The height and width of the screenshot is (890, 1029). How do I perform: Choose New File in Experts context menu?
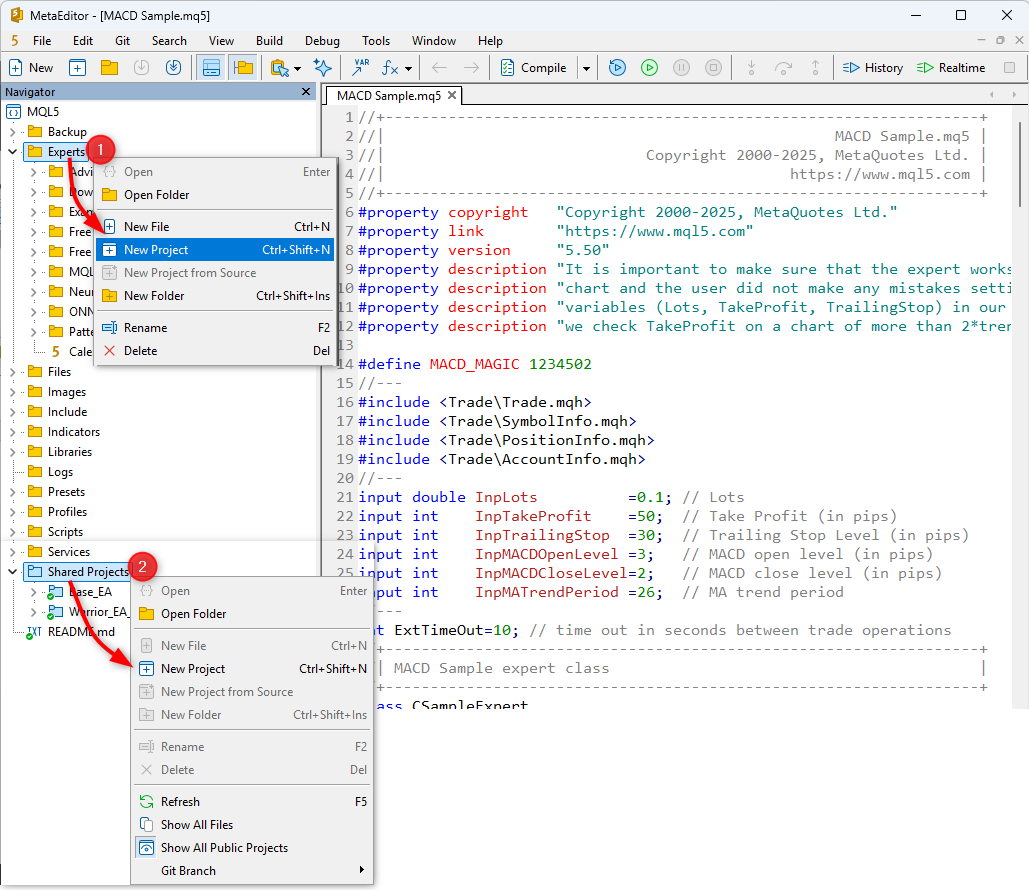215,226
